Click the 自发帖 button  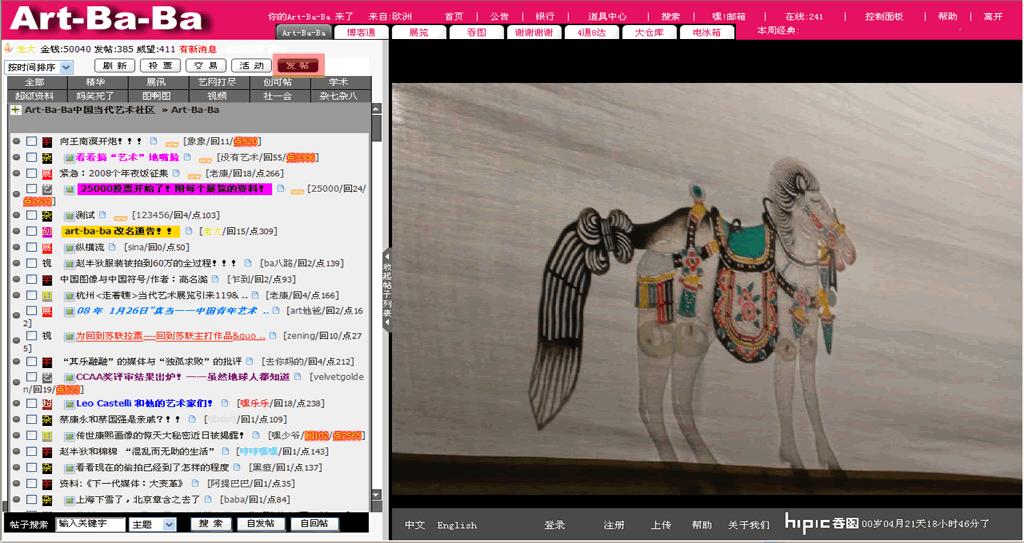click(260, 523)
